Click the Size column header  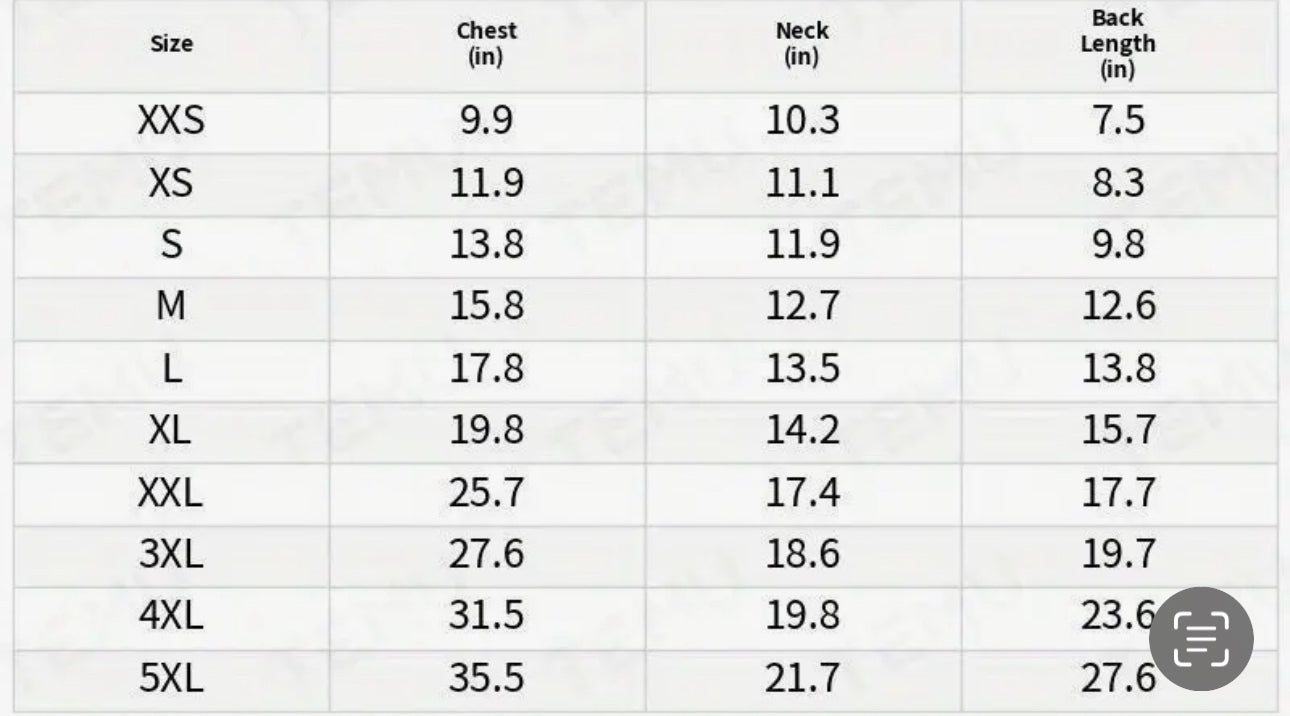tap(171, 44)
